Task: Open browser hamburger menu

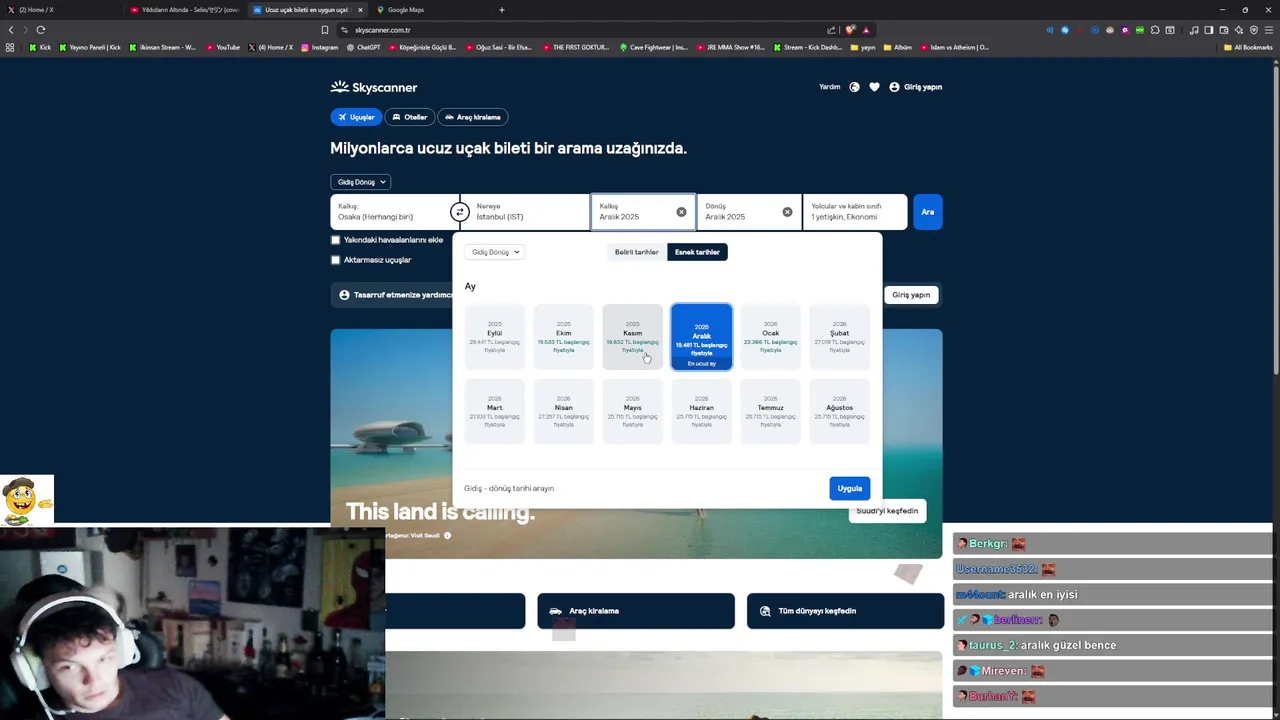Action: tap(1269, 30)
